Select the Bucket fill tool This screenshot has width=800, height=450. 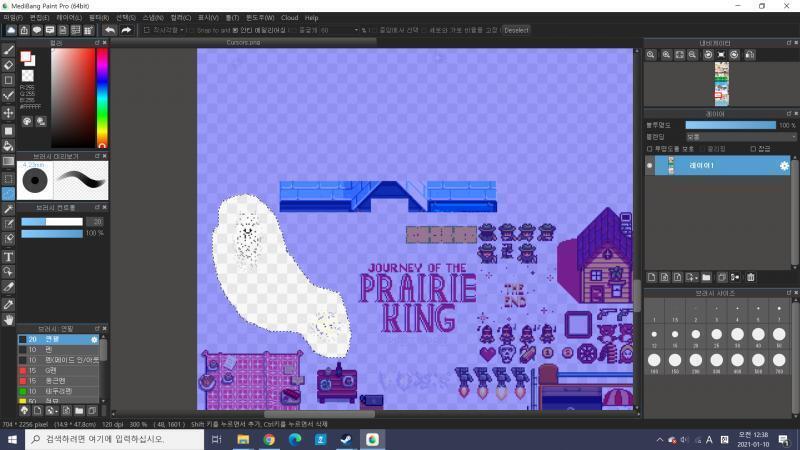coord(9,146)
